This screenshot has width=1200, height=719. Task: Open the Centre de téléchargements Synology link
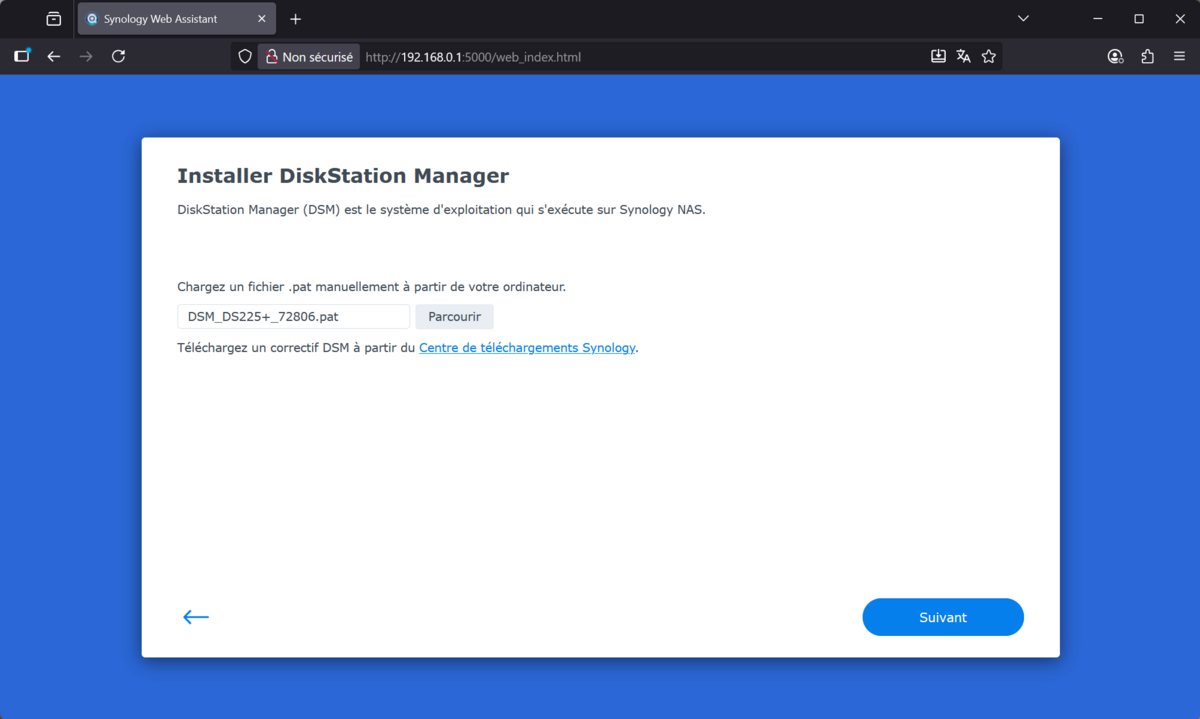[527, 347]
